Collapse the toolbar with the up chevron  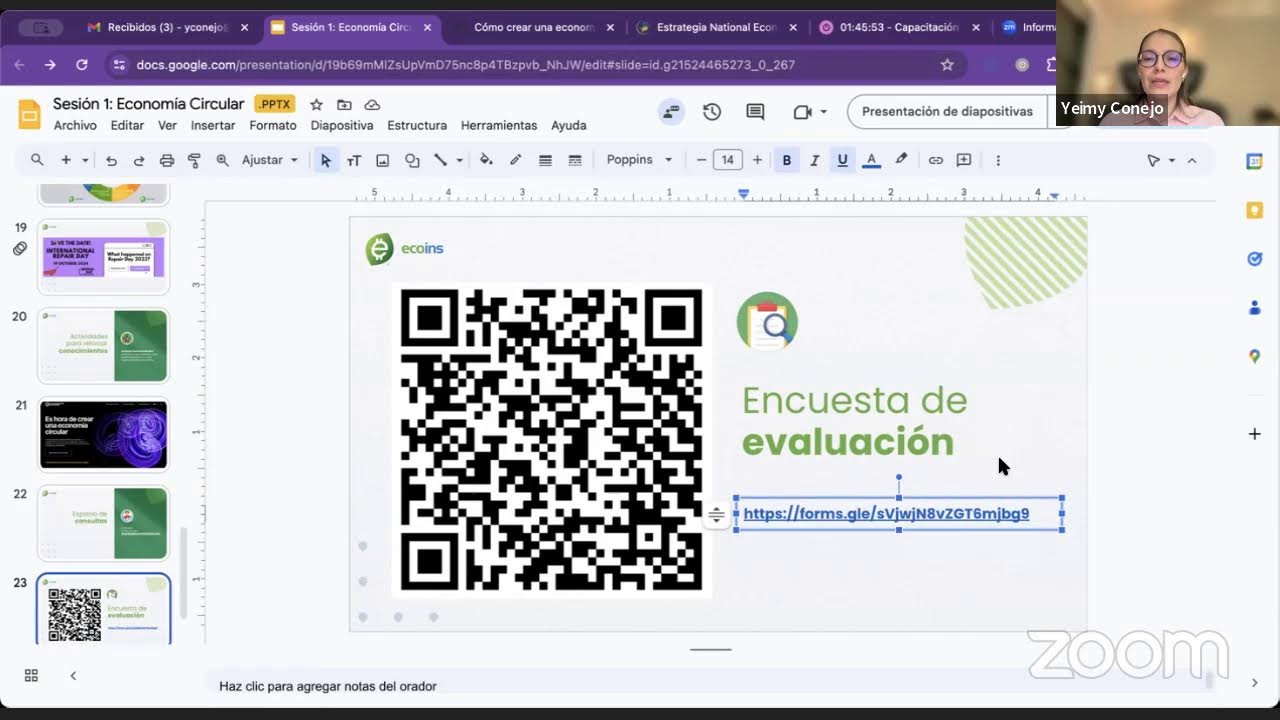click(1192, 160)
